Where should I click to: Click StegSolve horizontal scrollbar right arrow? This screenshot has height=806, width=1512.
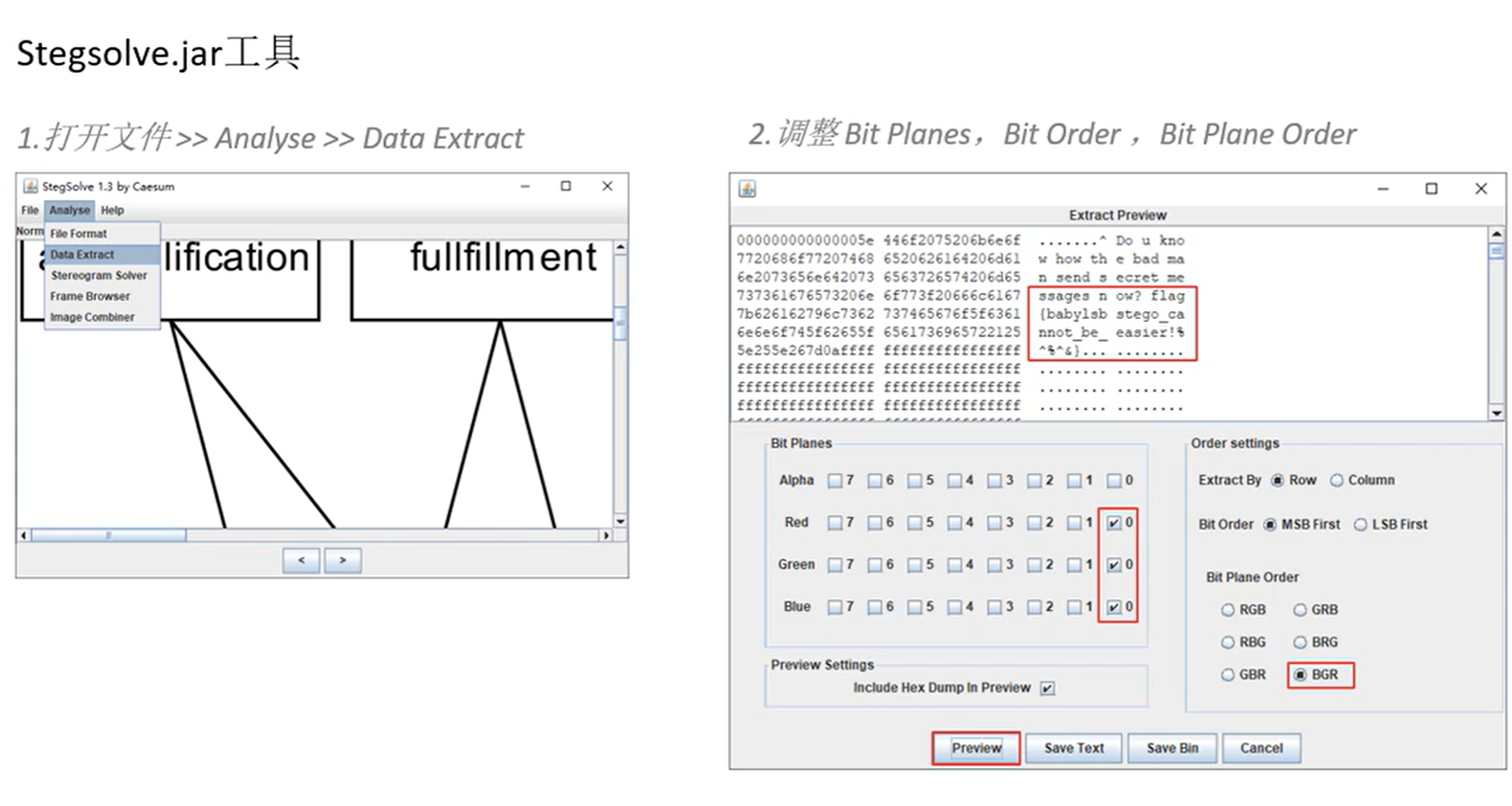[605, 535]
